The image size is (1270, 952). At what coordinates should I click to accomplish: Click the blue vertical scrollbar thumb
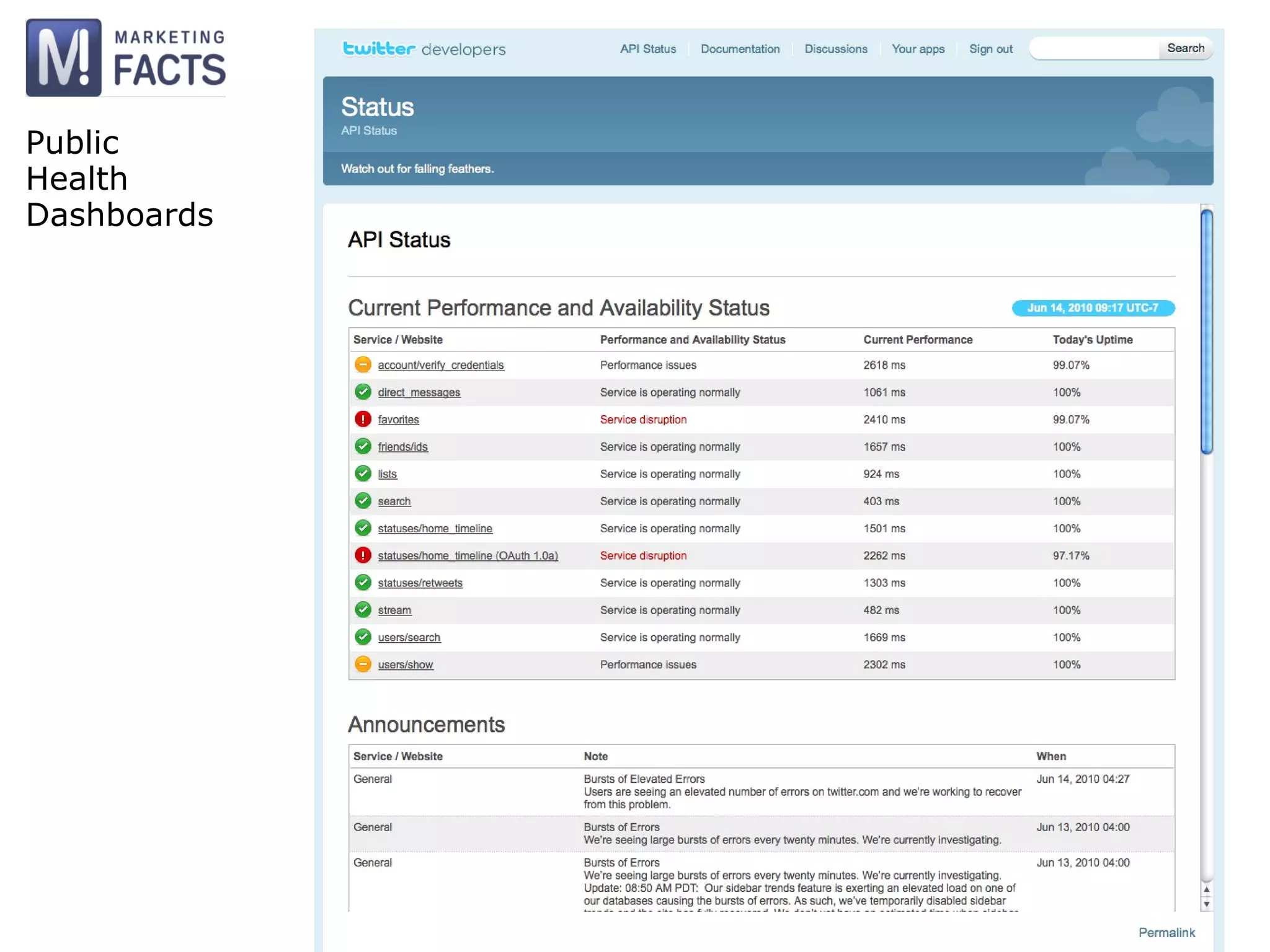tap(1206, 332)
